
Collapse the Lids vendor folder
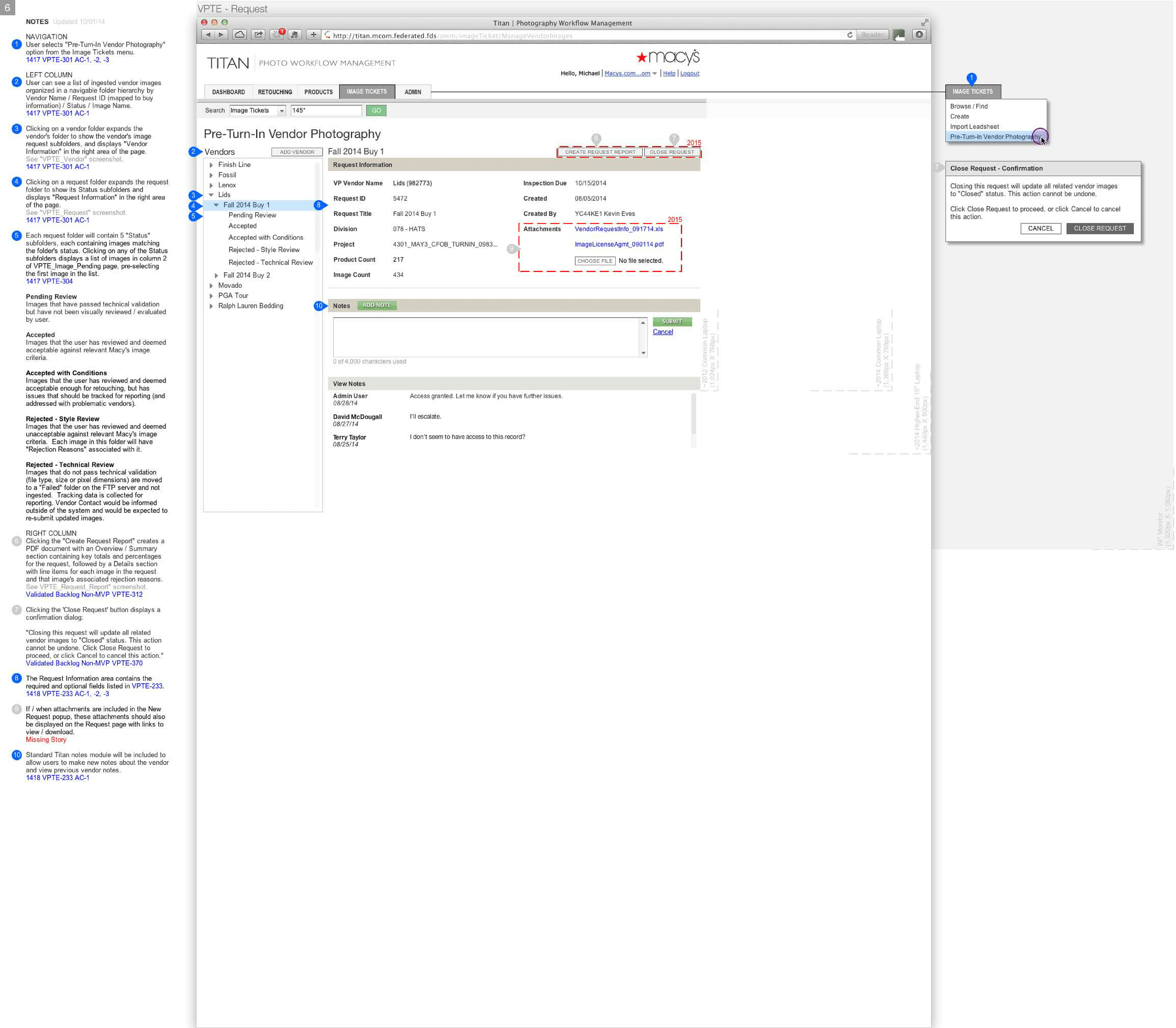point(212,195)
